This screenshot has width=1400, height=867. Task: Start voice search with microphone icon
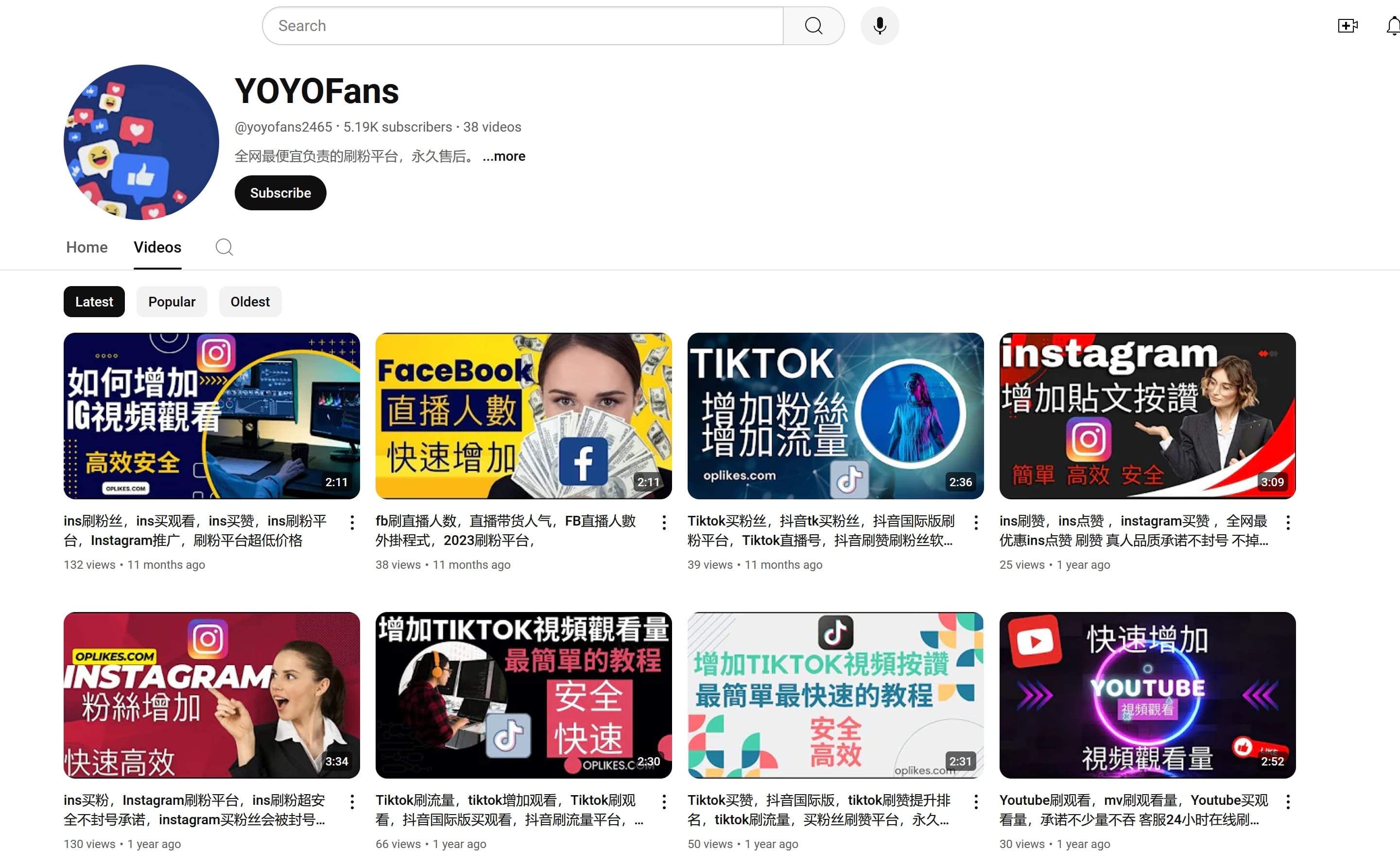[x=879, y=26]
